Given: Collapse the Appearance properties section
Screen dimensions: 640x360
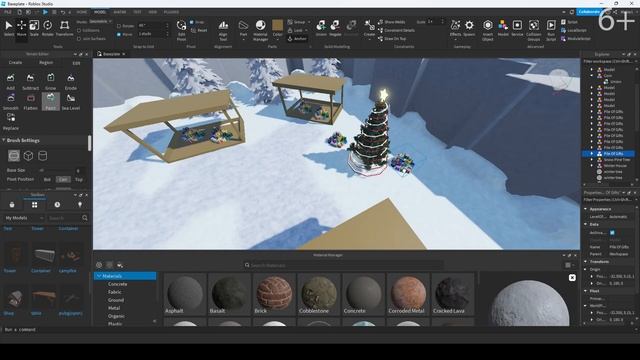Looking at the screenshot, I should click(x=586, y=209).
